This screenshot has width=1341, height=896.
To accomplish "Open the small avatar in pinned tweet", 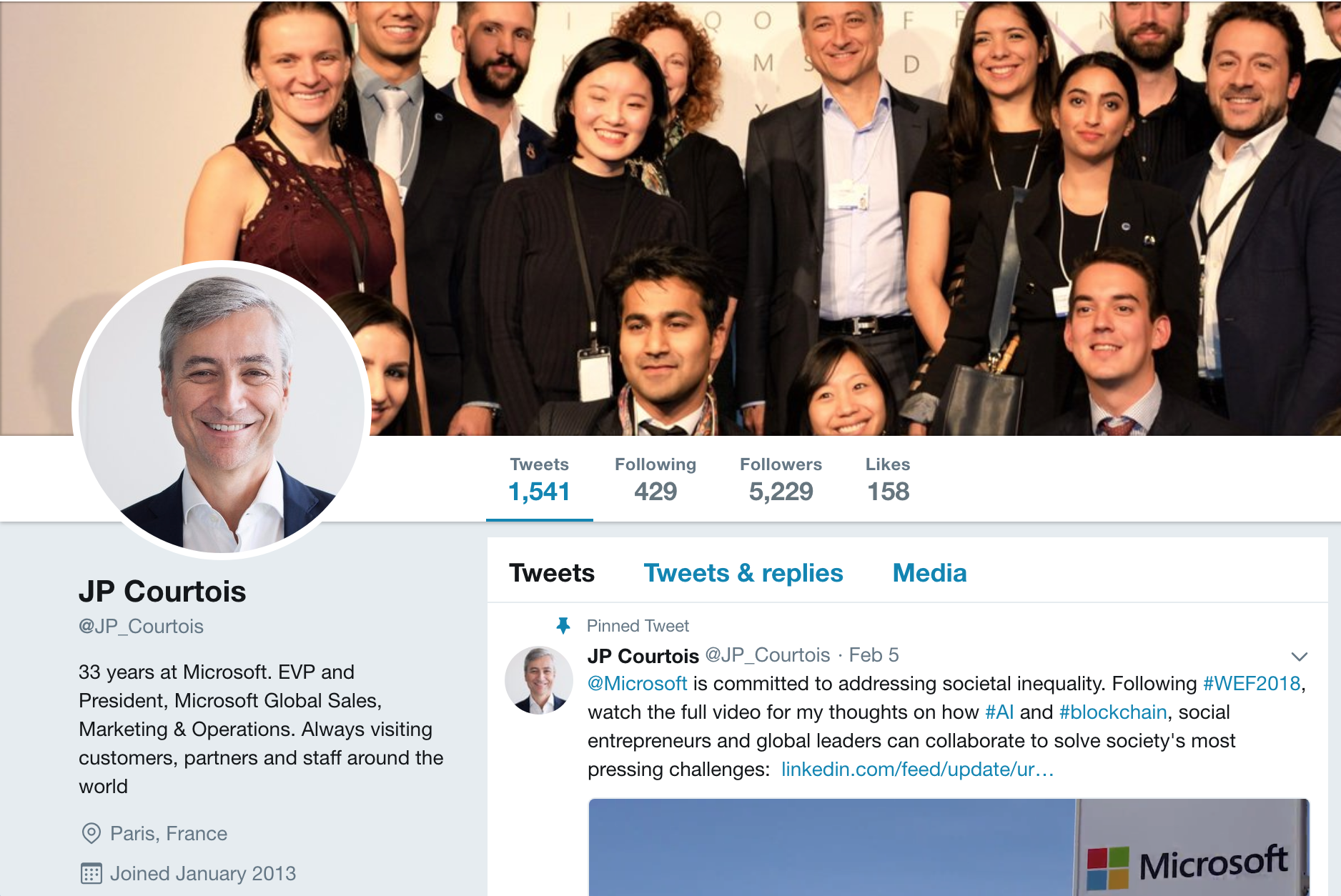I will click(539, 680).
